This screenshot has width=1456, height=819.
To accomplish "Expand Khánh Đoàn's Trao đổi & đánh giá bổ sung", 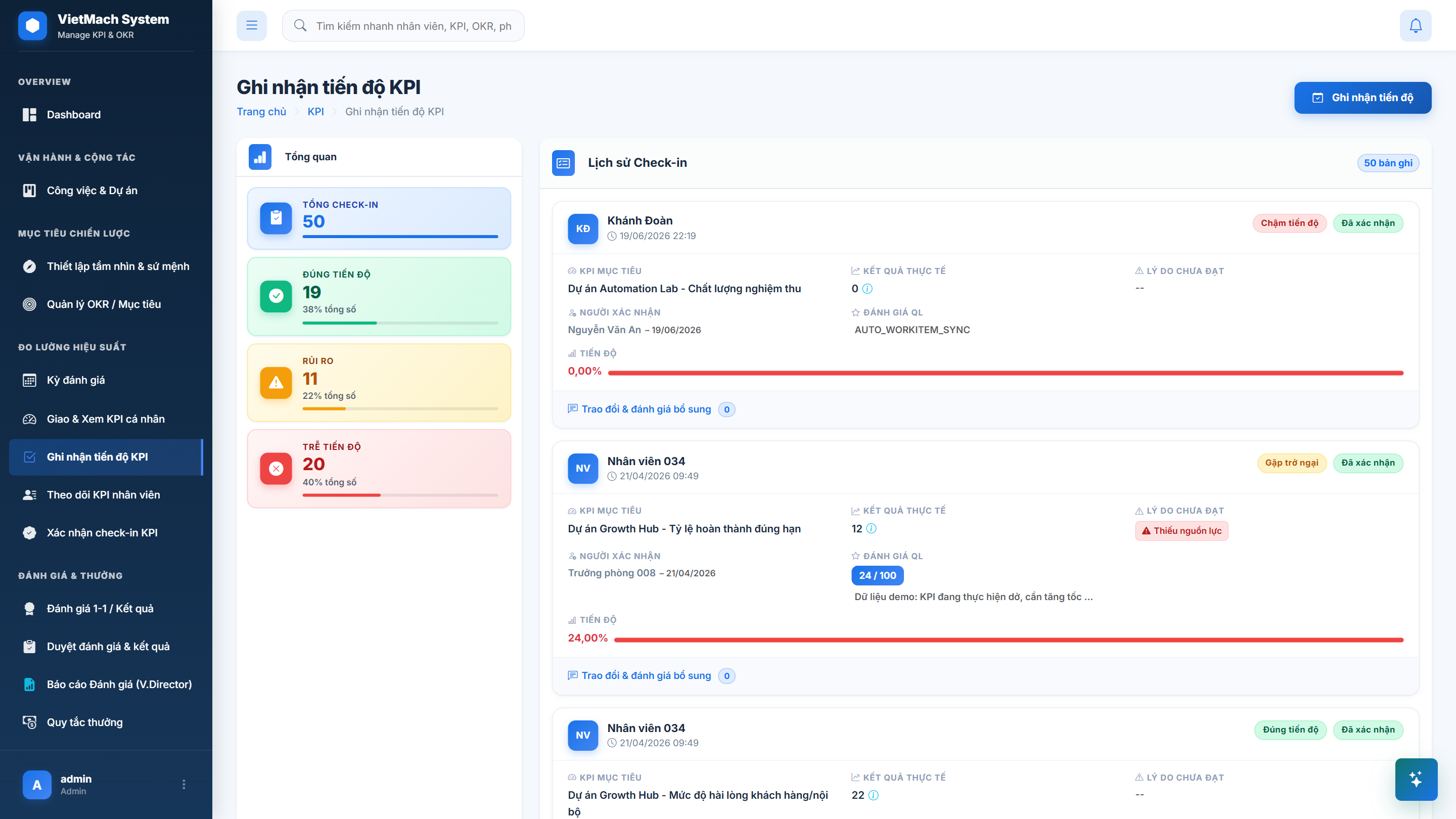I will pos(651,409).
